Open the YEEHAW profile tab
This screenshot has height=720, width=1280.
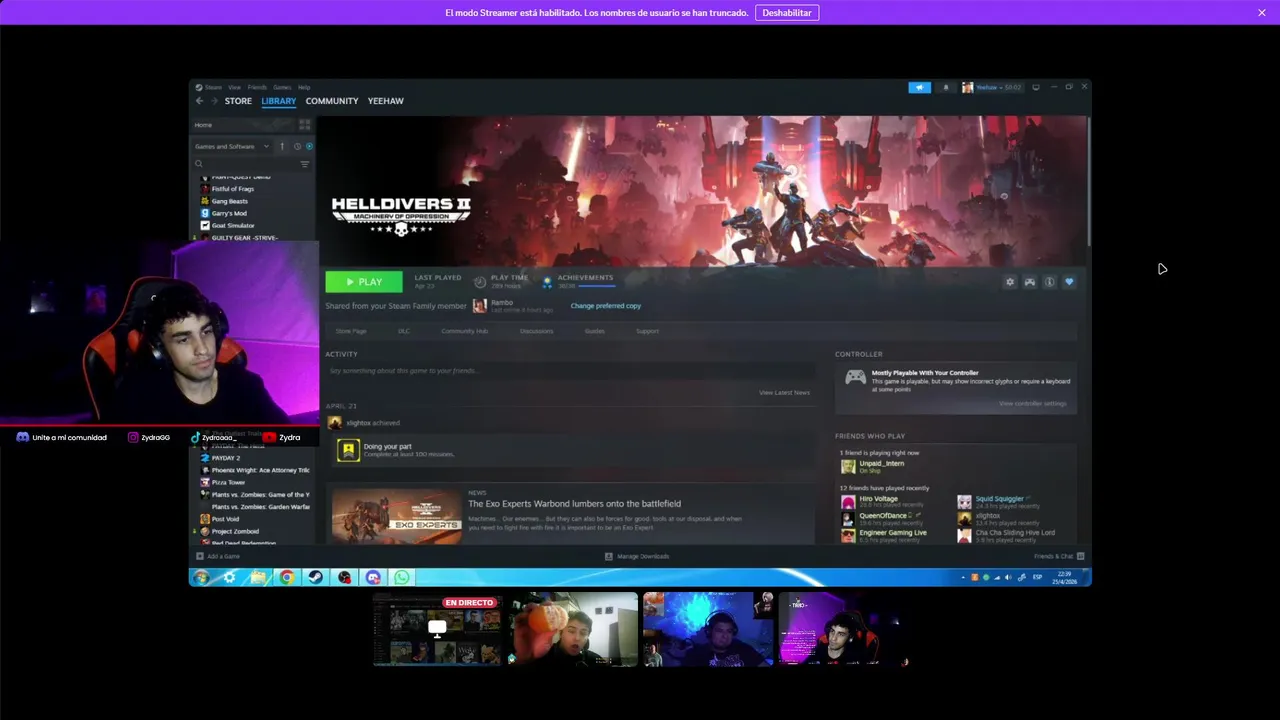pos(385,101)
